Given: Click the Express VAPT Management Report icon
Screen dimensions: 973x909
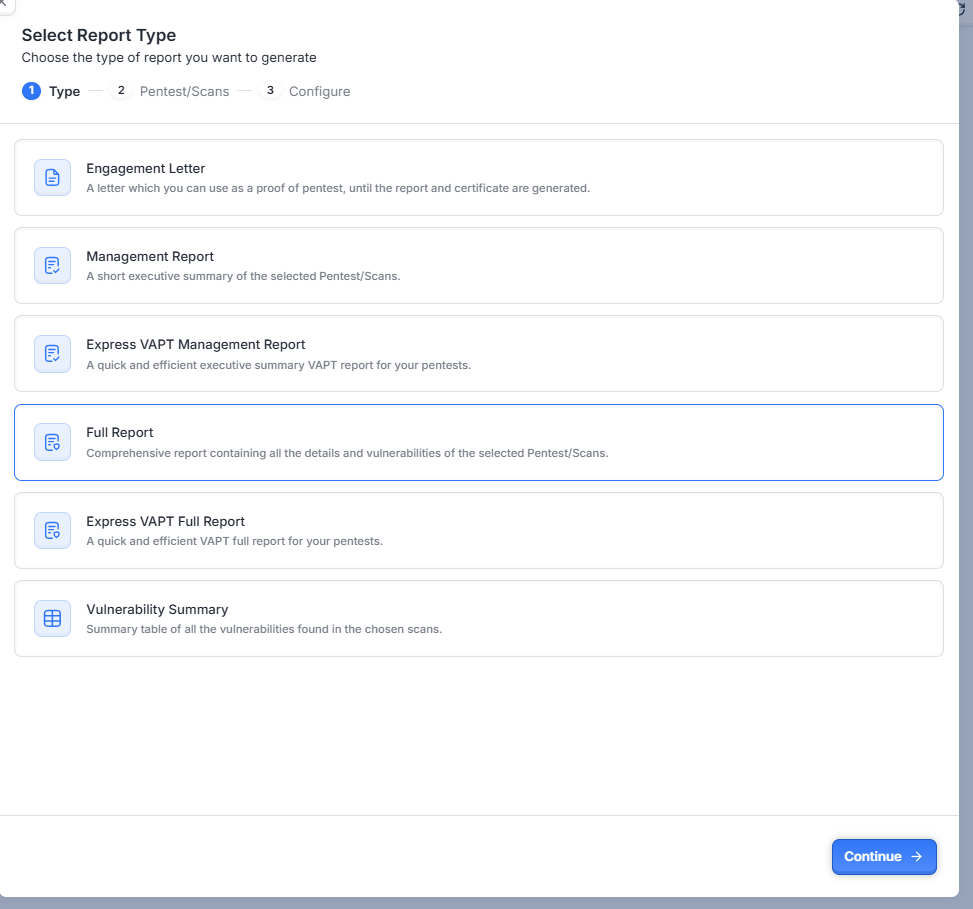Looking at the screenshot, I should coord(52,354).
